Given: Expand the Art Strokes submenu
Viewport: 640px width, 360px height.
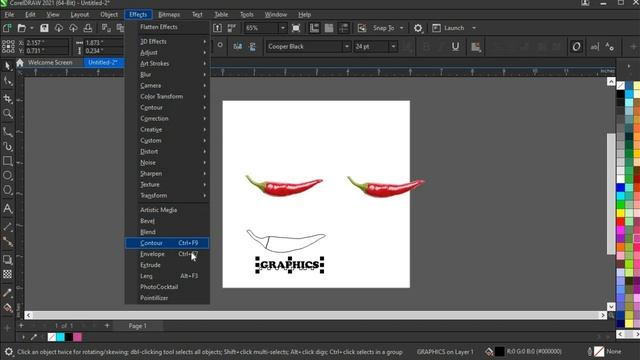Looking at the screenshot, I should click(x=167, y=63).
